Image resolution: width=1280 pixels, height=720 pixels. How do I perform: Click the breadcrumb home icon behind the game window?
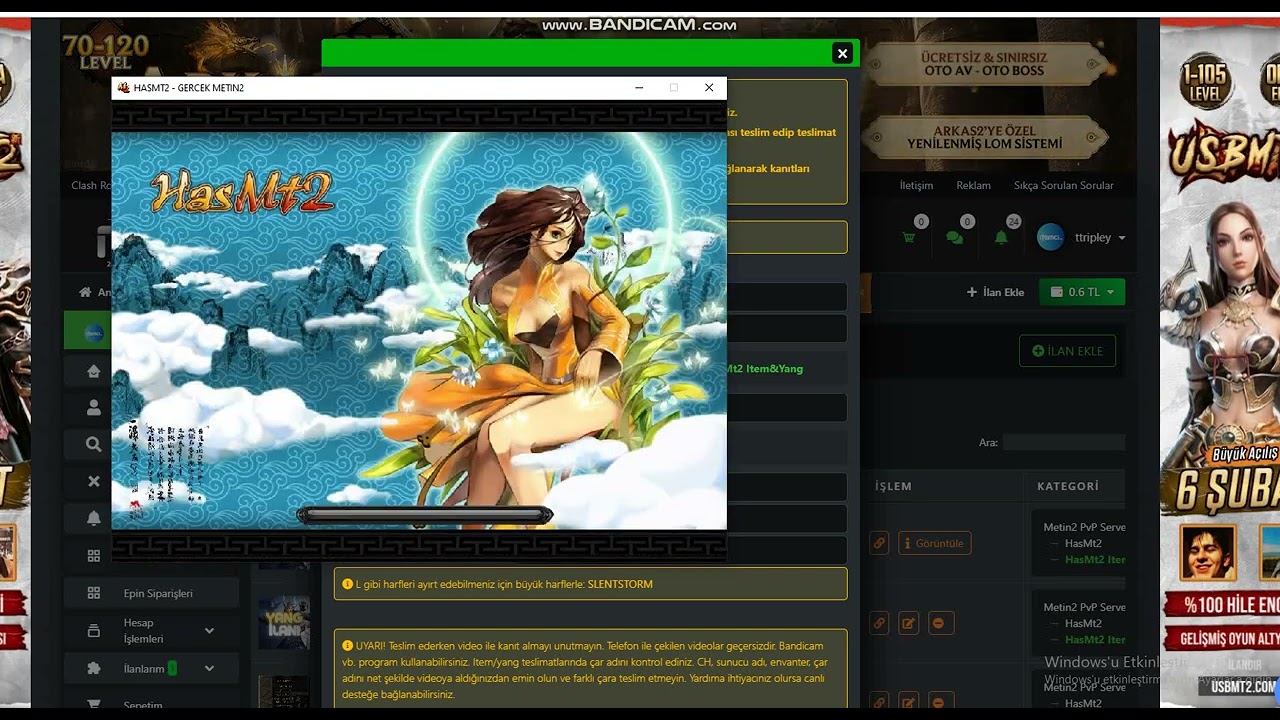pos(86,292)
